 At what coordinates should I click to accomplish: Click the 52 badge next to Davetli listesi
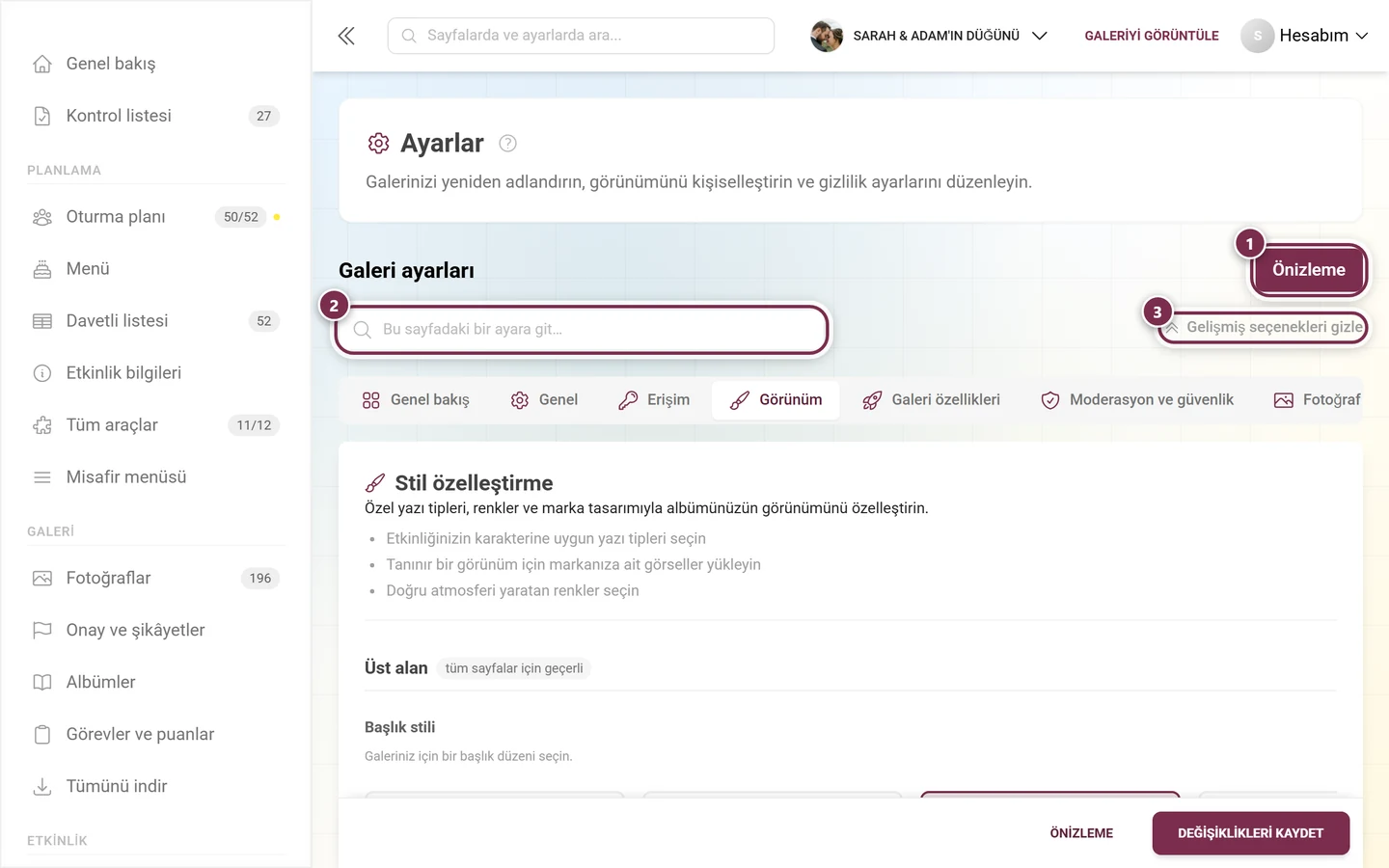point(264,321)
